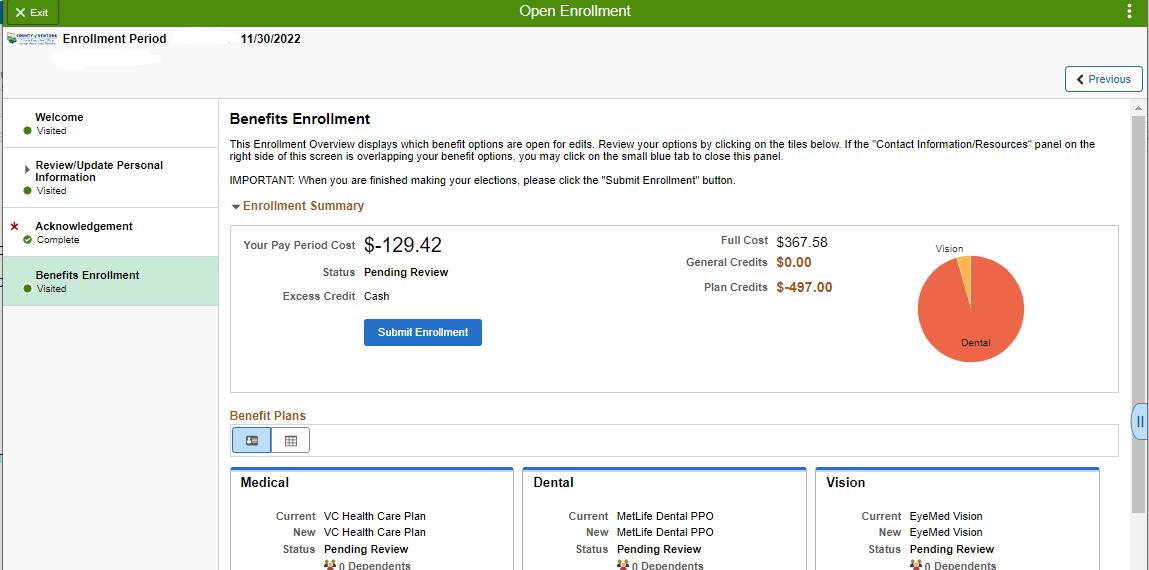1149x570 pixels.
Task: Click the Submit Enrollment button
Action: coord(423,332)
